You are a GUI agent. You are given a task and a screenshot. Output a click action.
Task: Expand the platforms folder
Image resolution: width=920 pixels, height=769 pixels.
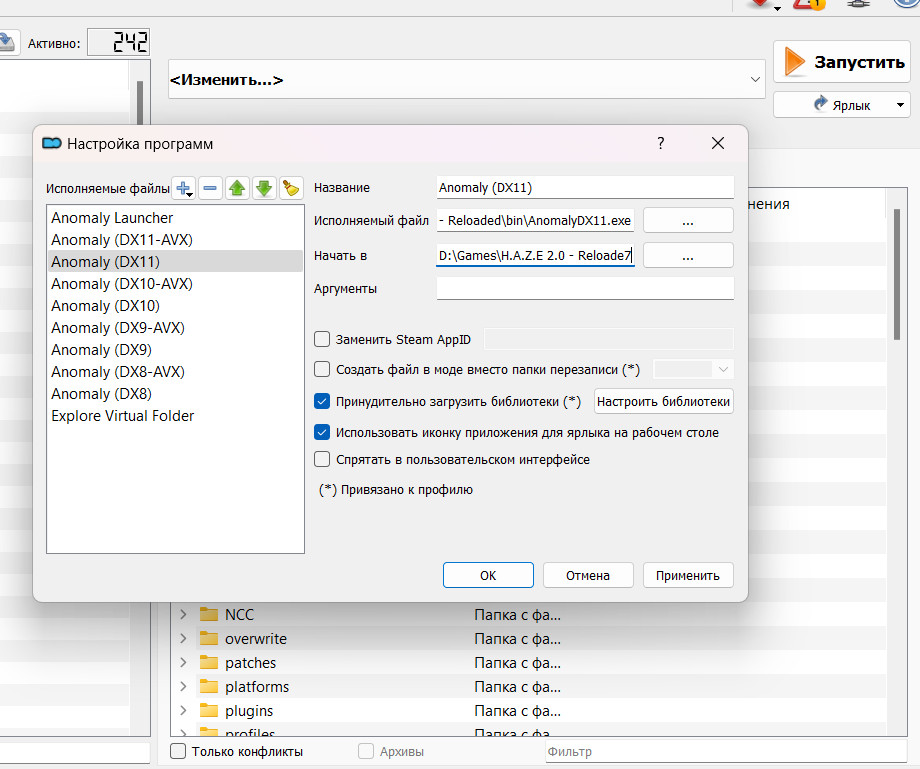click(x=183, y=686)
